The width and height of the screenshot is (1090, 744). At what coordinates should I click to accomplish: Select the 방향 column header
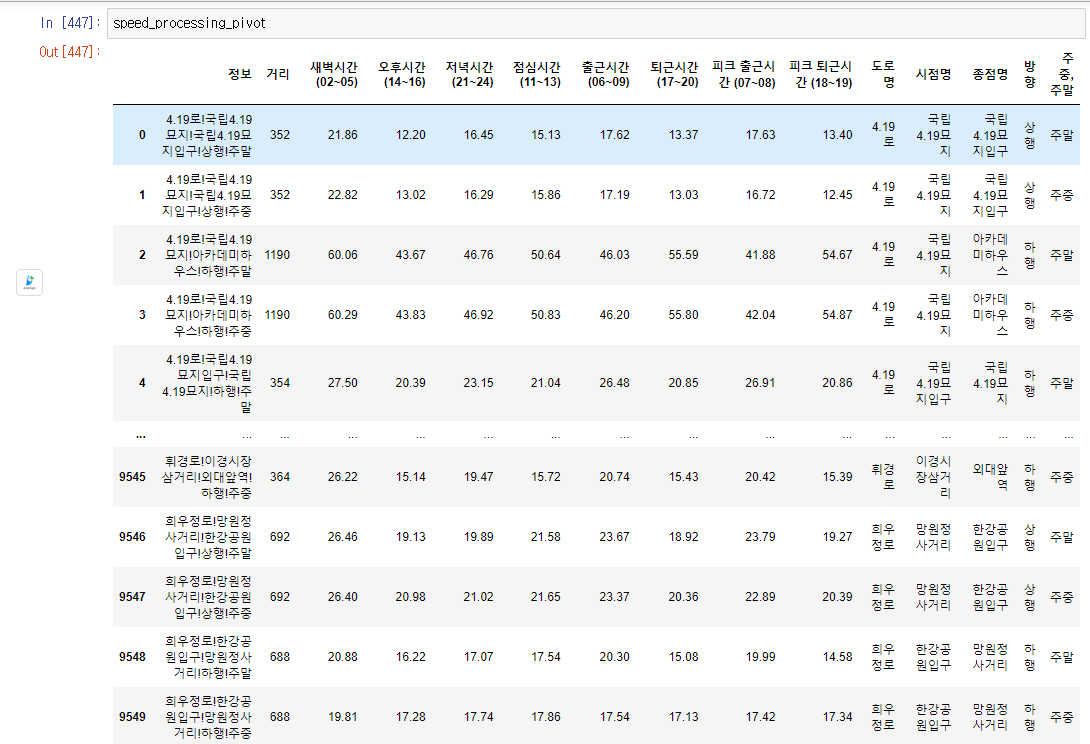tap(1030, 74)
